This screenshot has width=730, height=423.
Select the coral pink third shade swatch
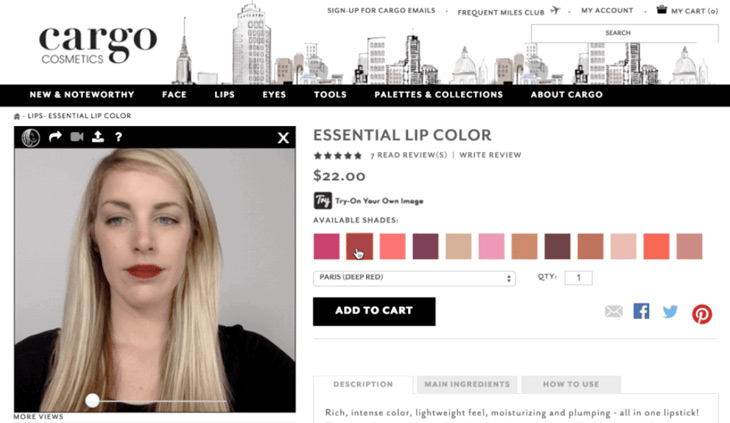tap(392, 246)
